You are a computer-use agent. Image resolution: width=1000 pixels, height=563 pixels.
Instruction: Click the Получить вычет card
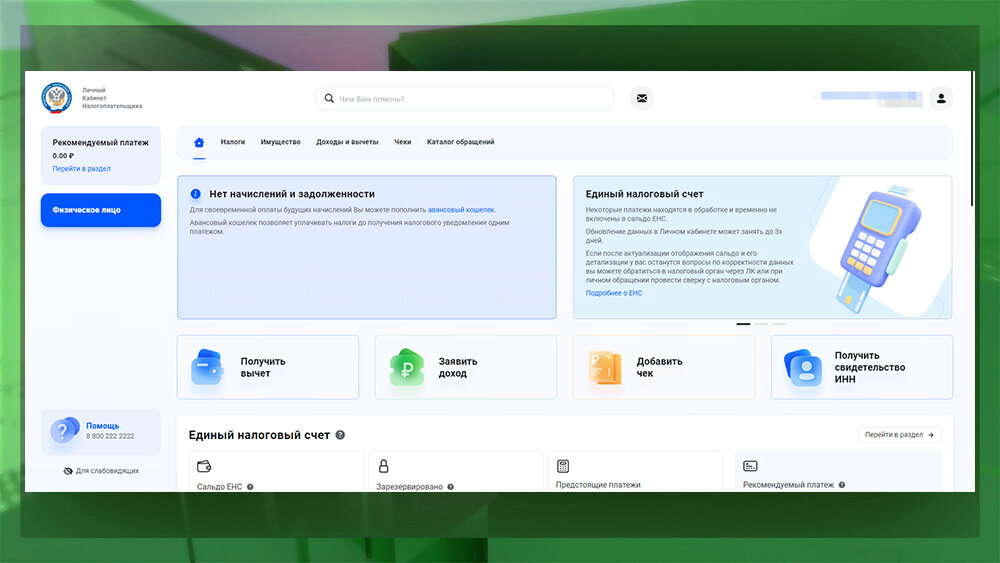tap(268, 367)
